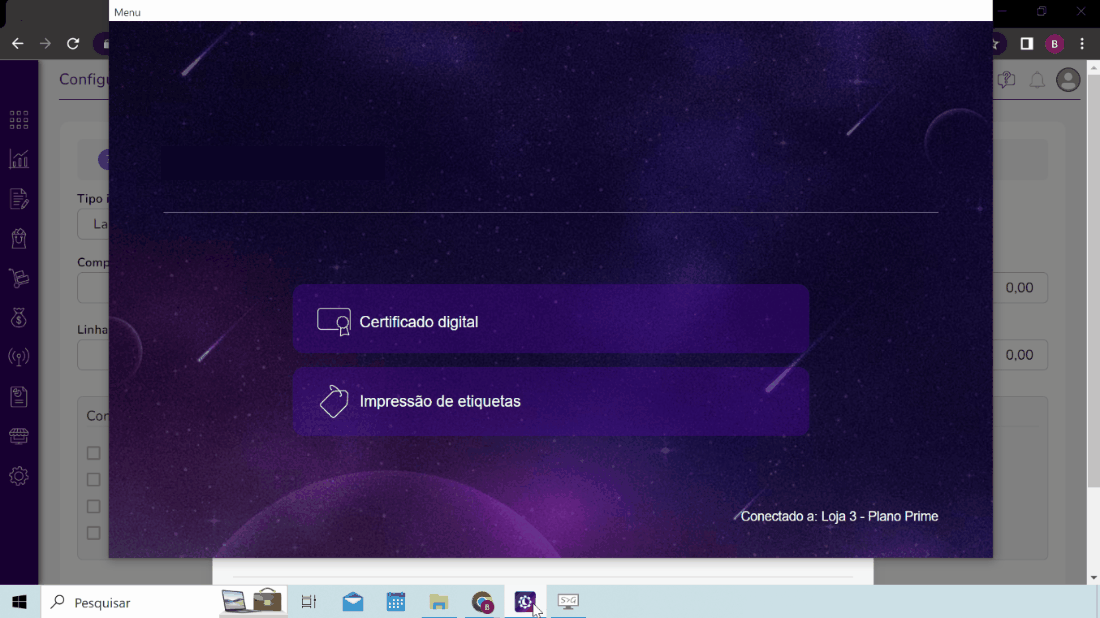1100x618 pixels.
Task: Click 'Conectado a: Loja 3 - Plano Prime' text
Action: 839,516
